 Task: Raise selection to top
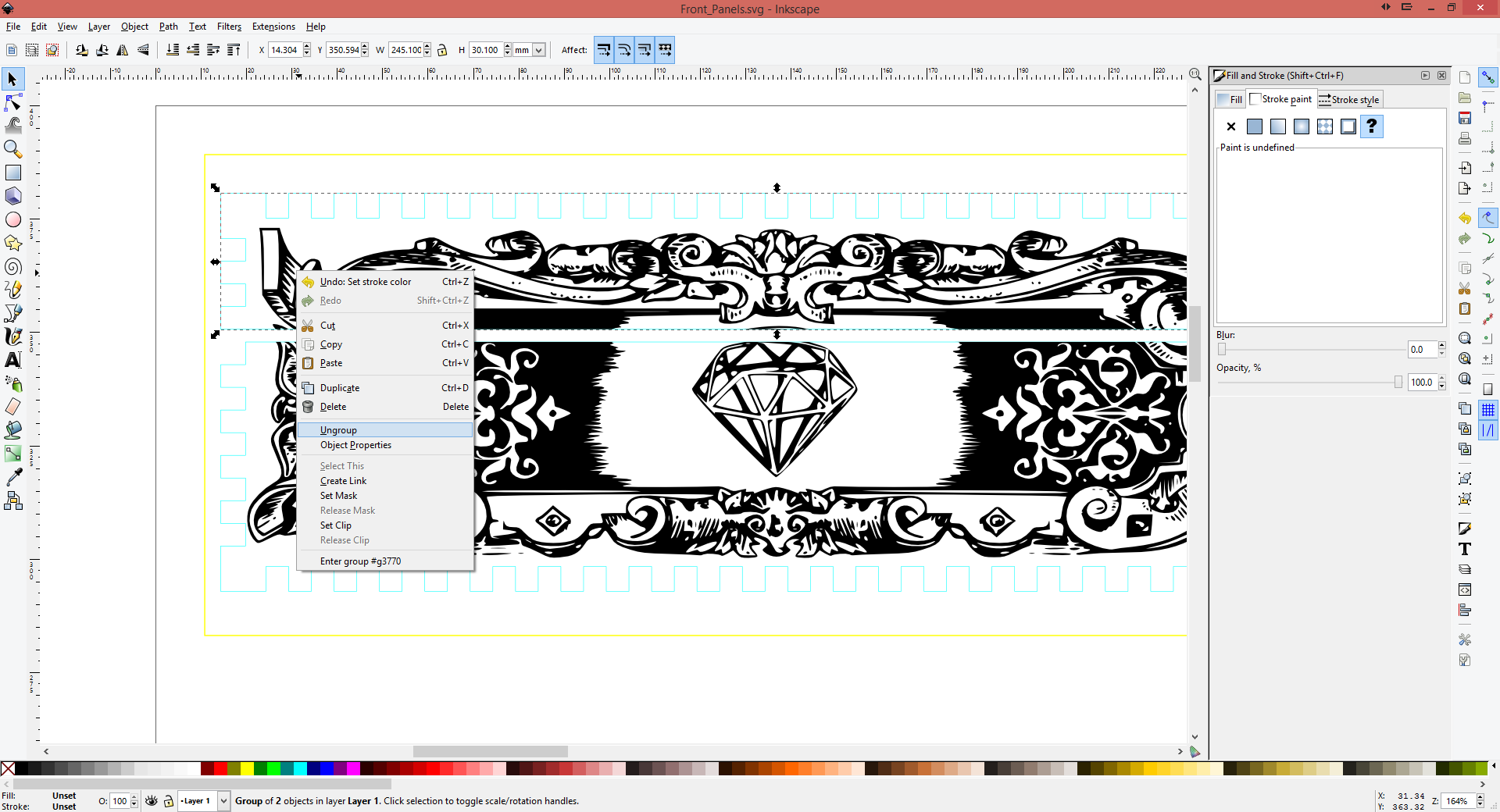(234, 50)
